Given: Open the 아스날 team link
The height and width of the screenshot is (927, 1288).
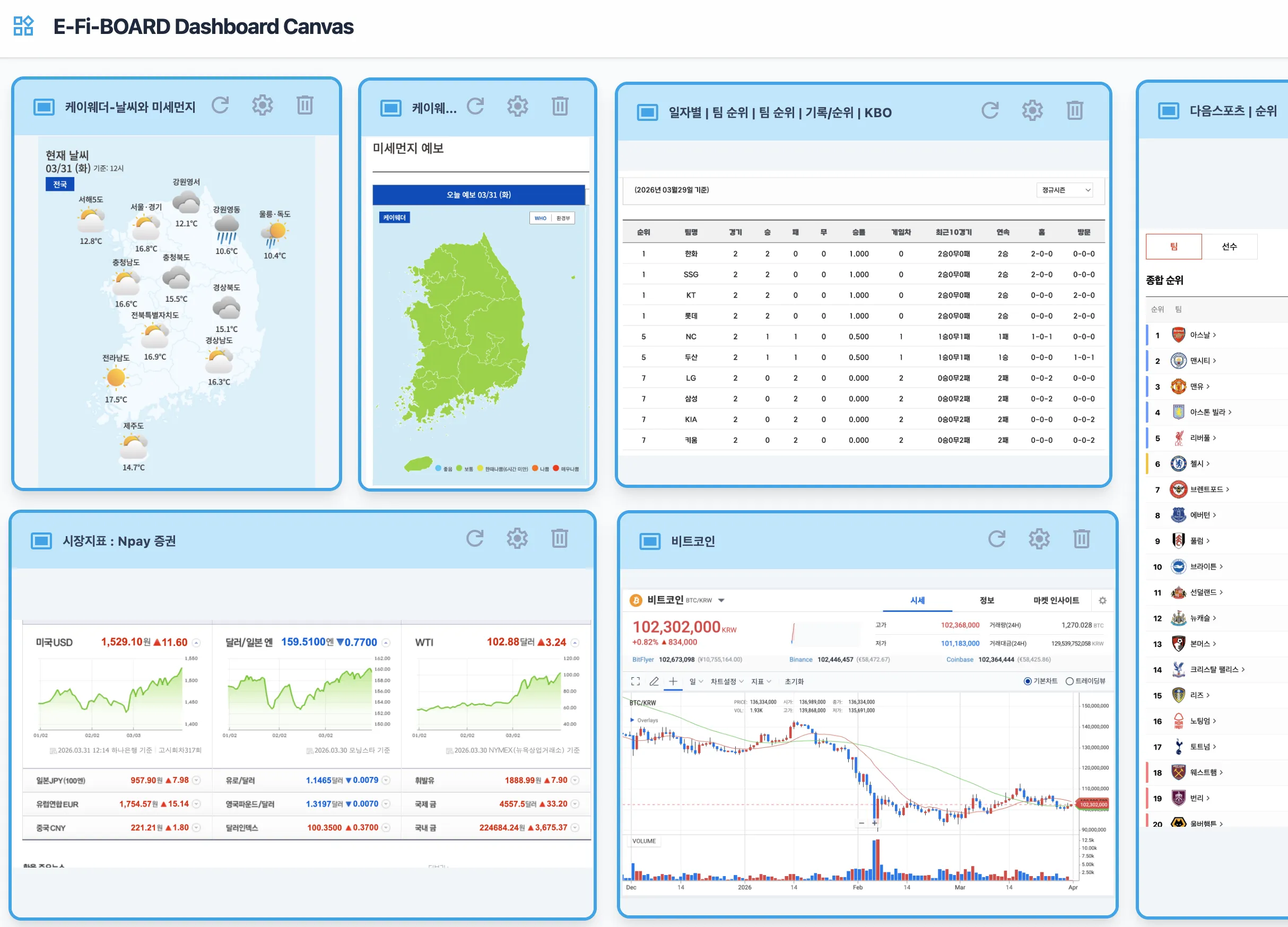Looking at the screenshot, I should [1203, 335].
